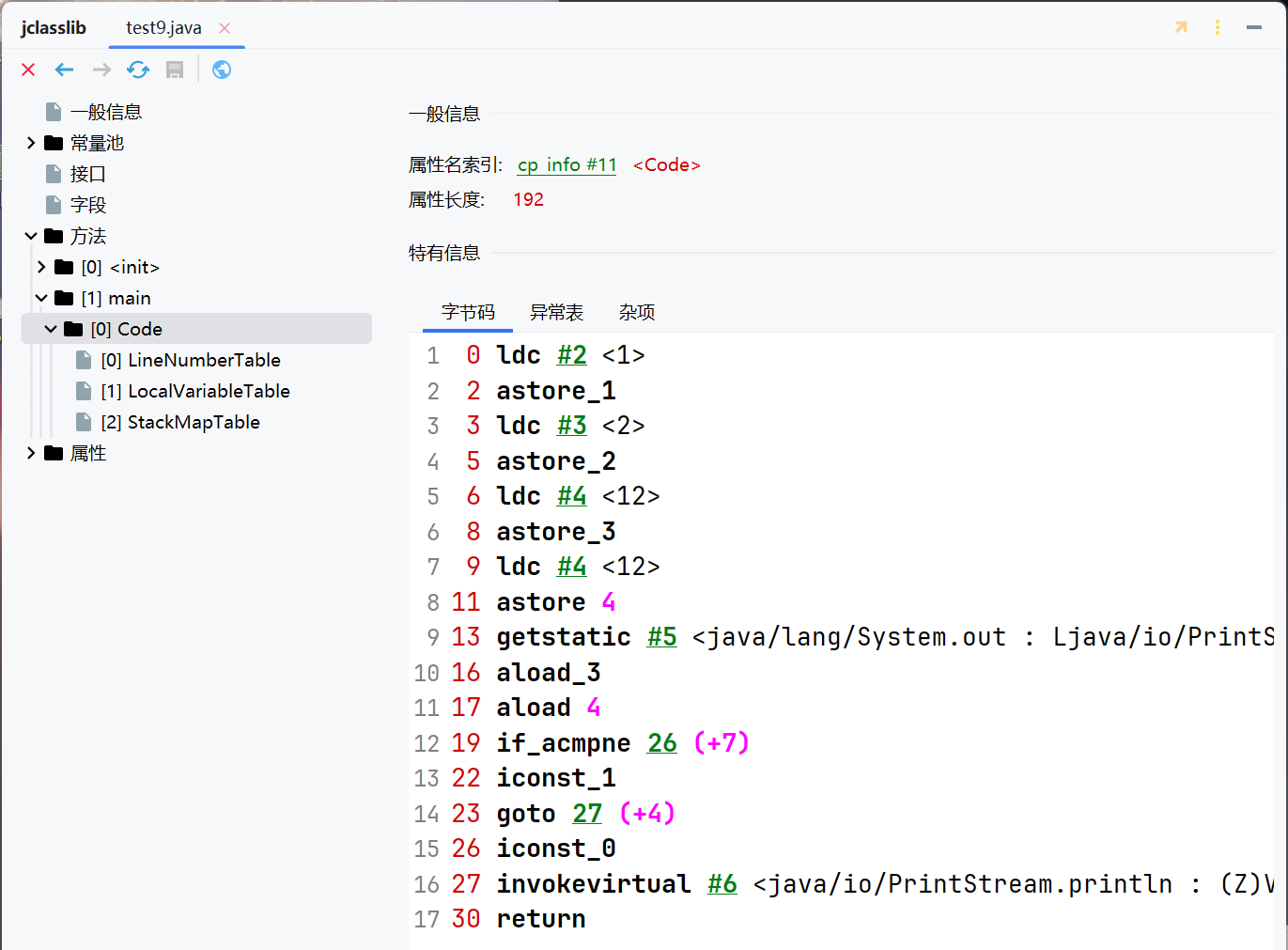Image resolution: width=1288 pixels, height=950 pixels.
Task: Open documentation via the globe icon
Action: pyautogui.click(x=221, y=70)
